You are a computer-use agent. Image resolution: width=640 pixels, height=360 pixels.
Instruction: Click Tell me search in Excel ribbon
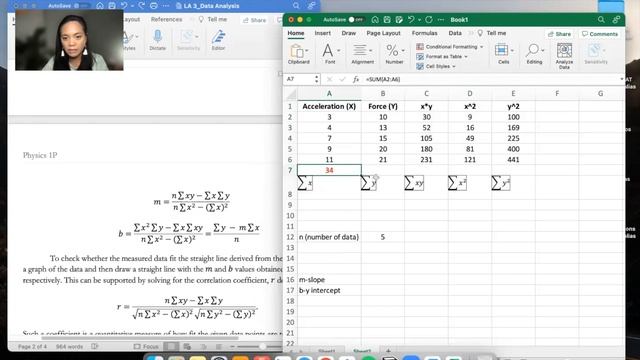point(492,33)
